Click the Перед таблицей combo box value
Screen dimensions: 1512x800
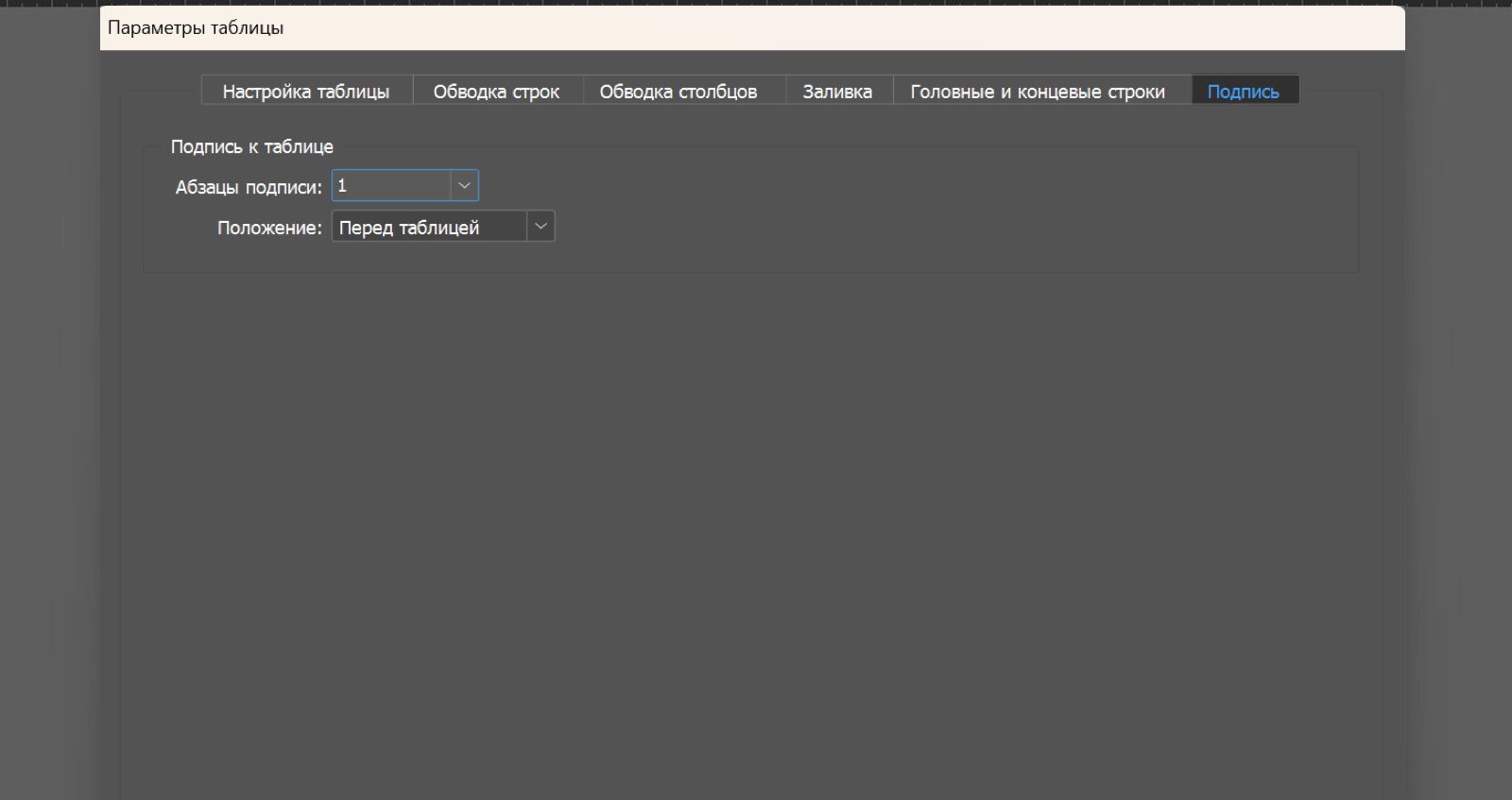429,227
